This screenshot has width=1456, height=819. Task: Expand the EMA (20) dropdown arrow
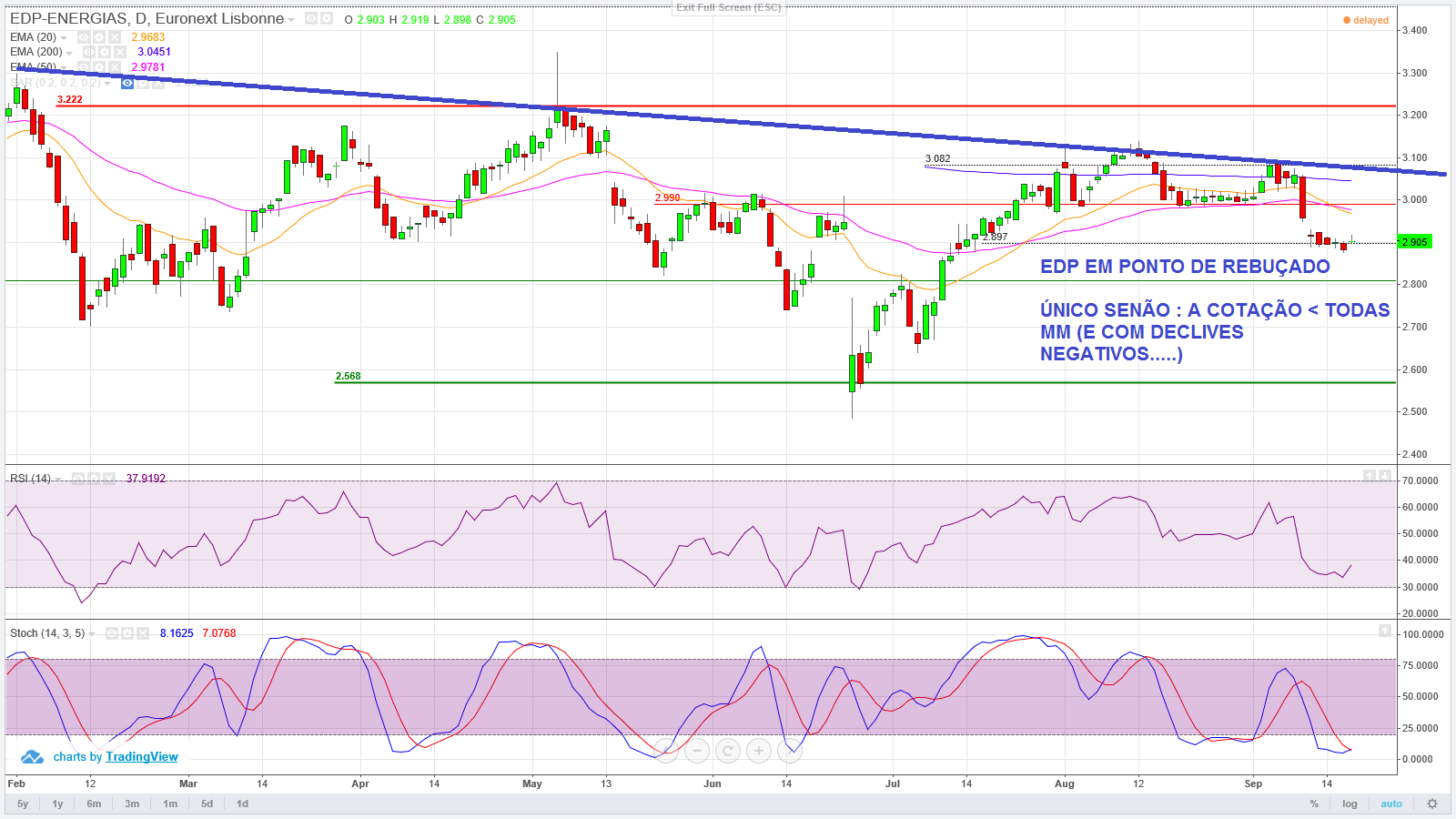[x=64, y=38]
